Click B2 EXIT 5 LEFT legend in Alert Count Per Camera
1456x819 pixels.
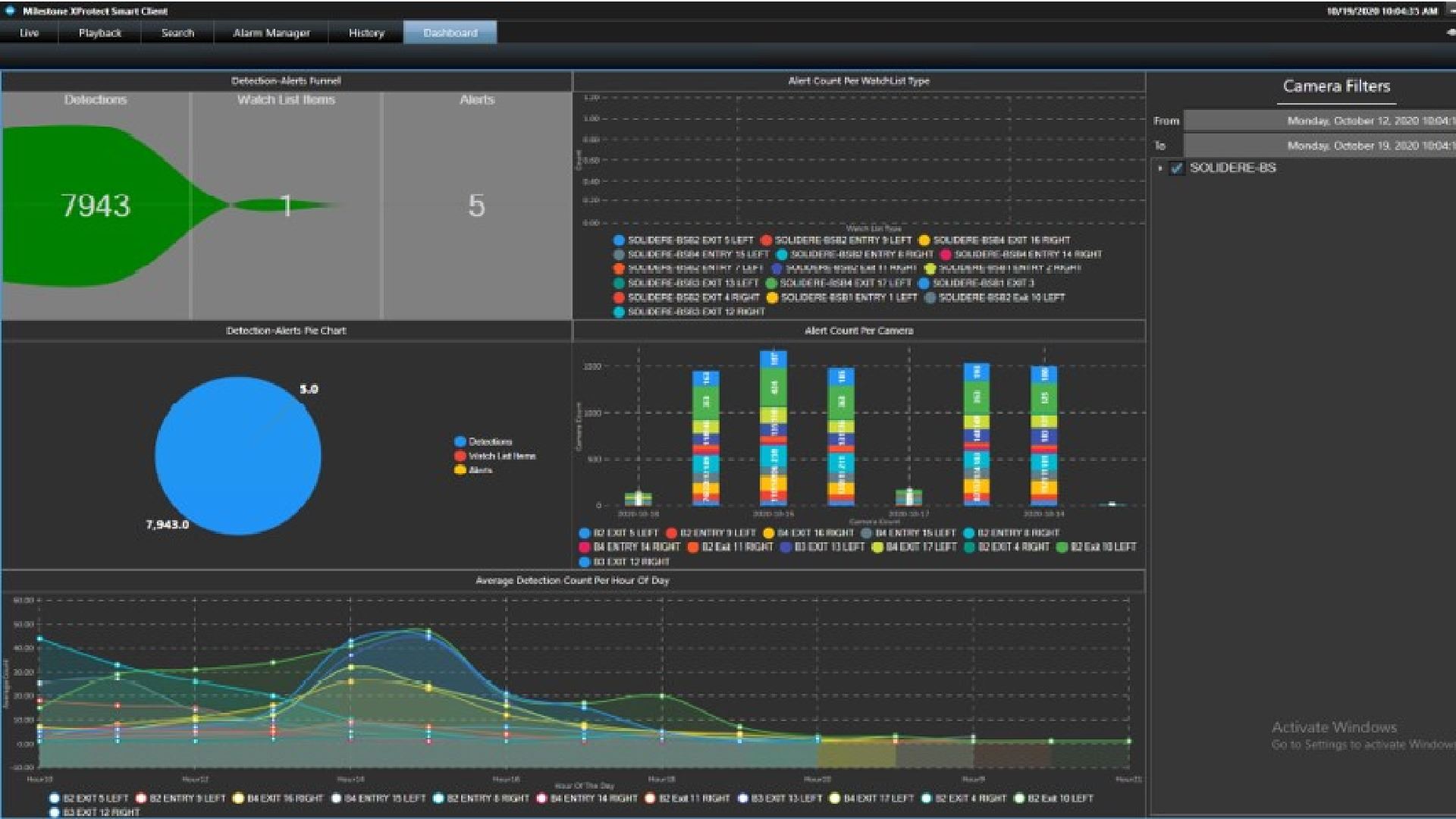tap(619, 533)
